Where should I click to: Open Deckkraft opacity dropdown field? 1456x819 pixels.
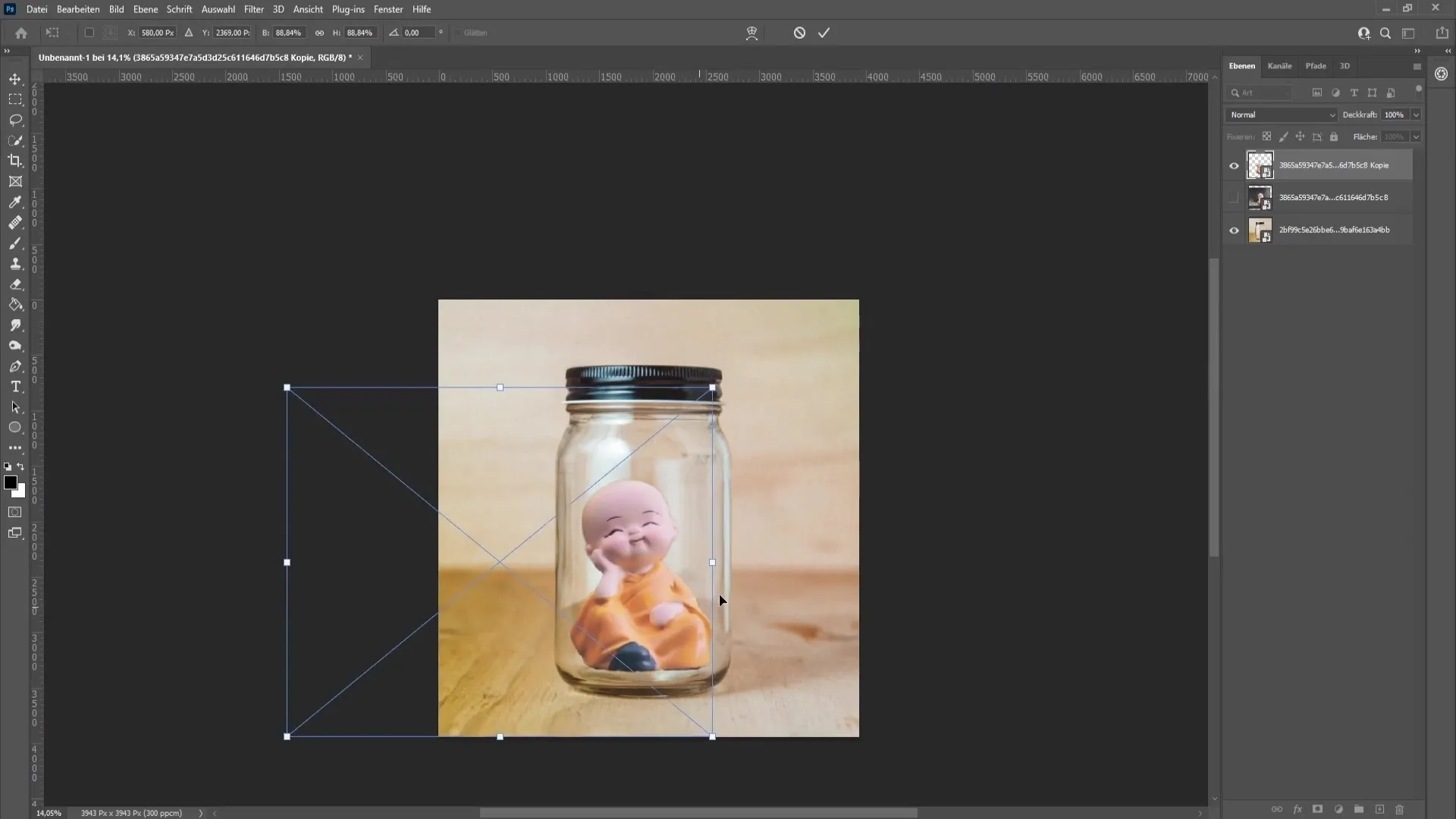coord(1417,114)
